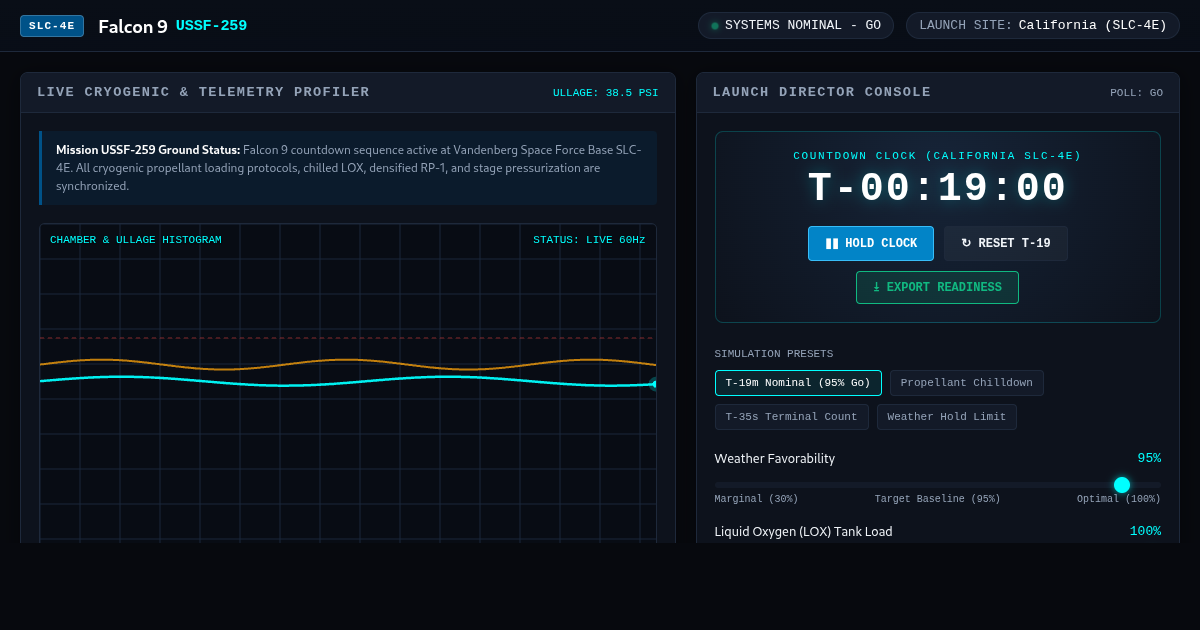The image size is (1200, 630).
Task: Click the "LIVE CRYOGENIC & TELEMETRY PROFILER" panel heading
Action: click(204, 92)
